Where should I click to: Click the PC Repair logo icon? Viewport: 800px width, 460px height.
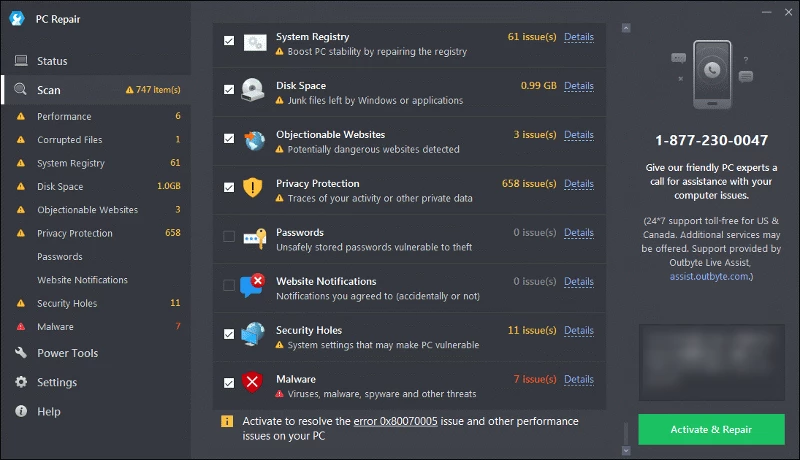17,18
